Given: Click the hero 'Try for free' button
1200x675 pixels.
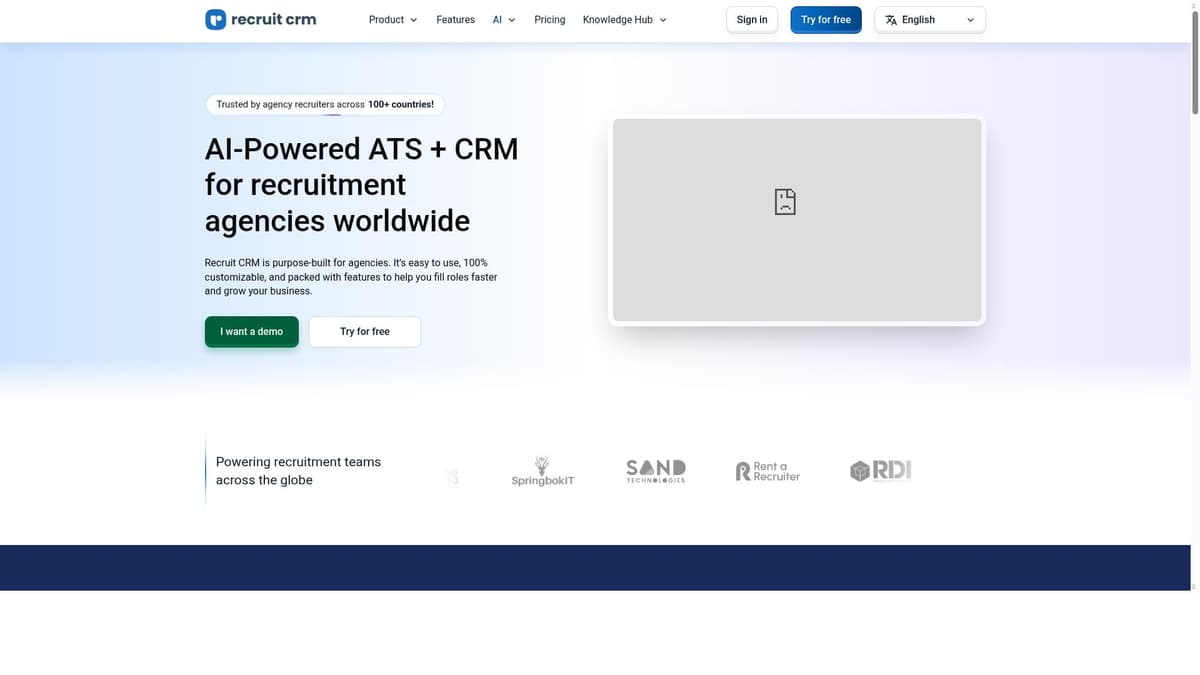Looking at the screenshot, I should click(x=364, y=331).
